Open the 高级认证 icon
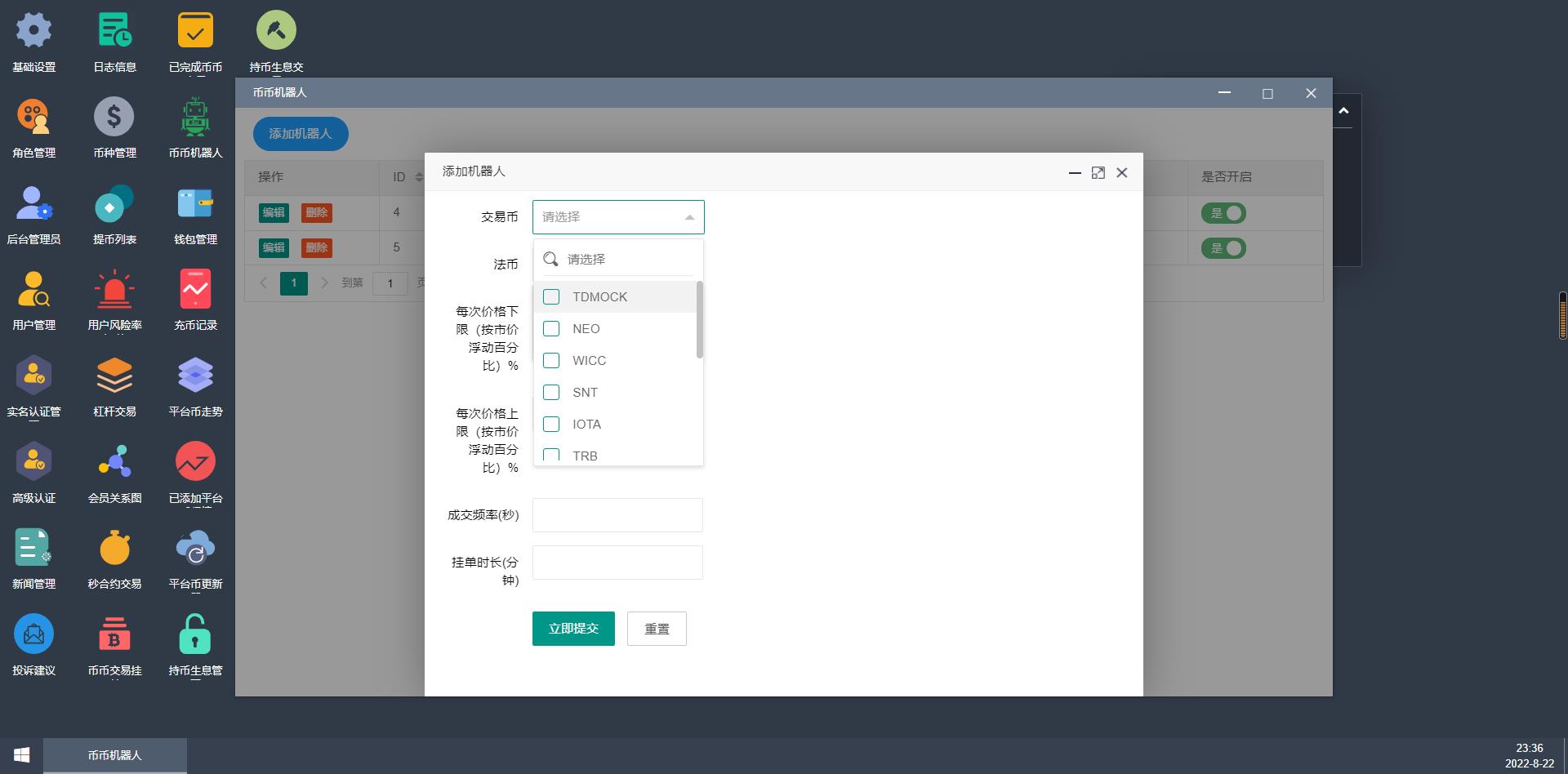The height and width of the screenshot is (774, 1568). coord(33,462)
